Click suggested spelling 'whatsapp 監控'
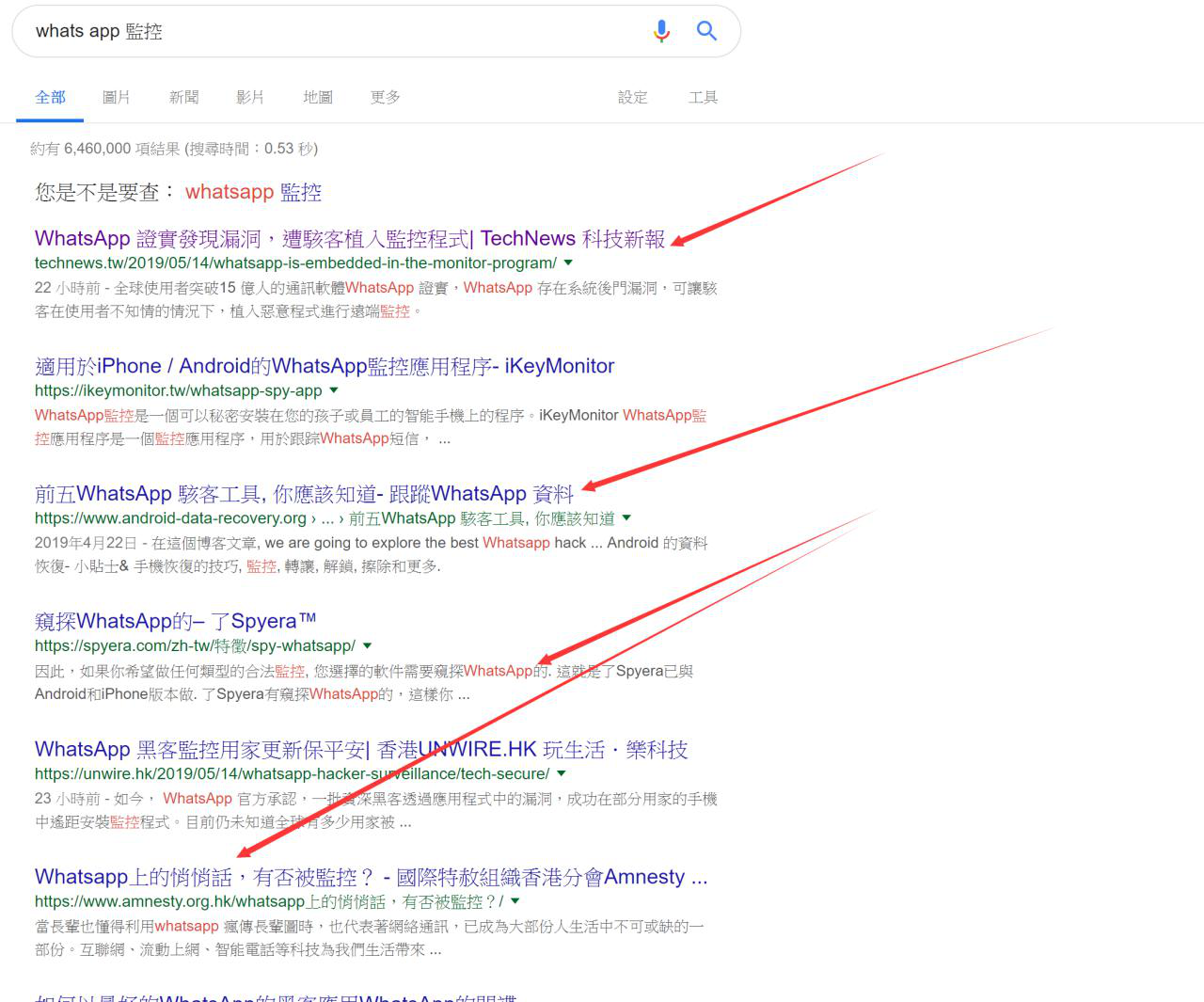Image resolution: width=1204 pixels, height=1002 pixels. coord(253,192)
